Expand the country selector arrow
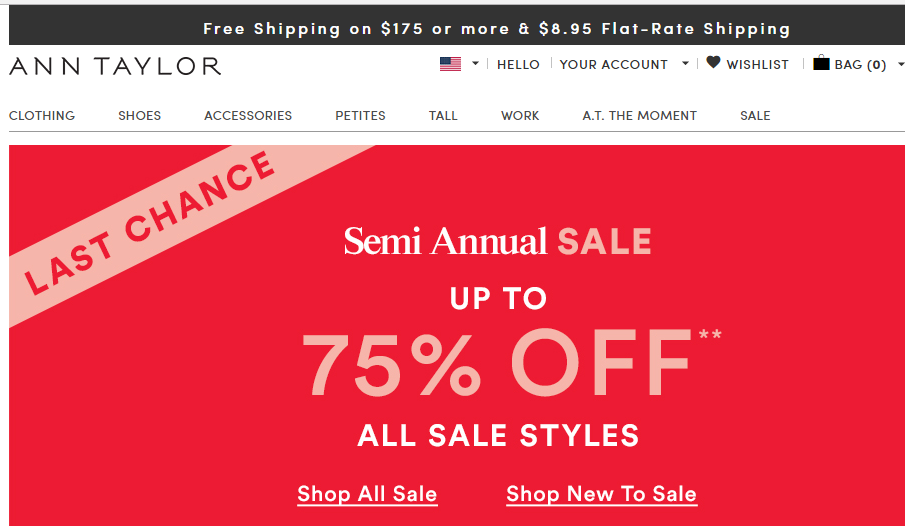 tap(475, 64)
